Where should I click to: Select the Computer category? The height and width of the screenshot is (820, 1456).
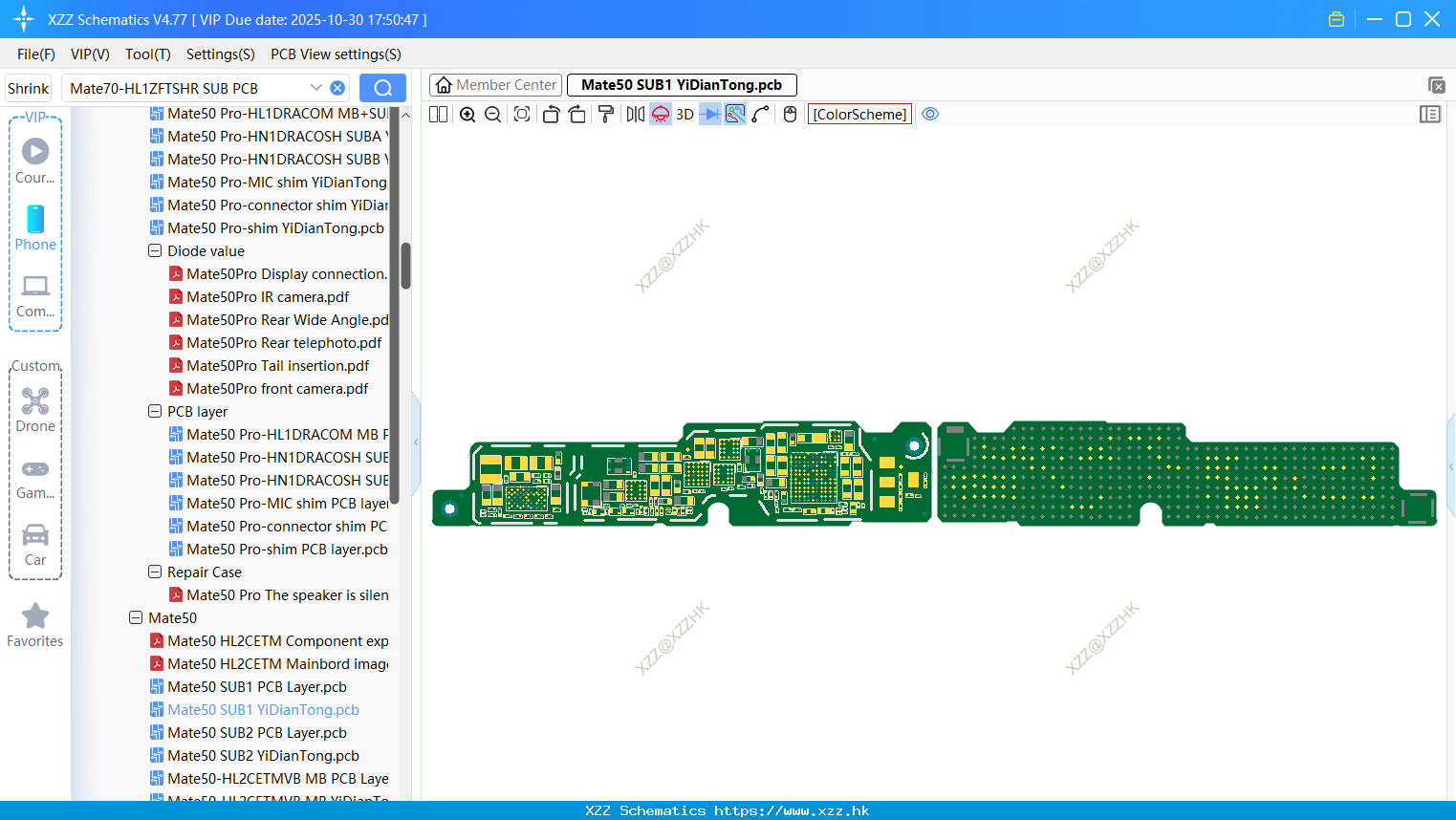click(x=35, y=296)
